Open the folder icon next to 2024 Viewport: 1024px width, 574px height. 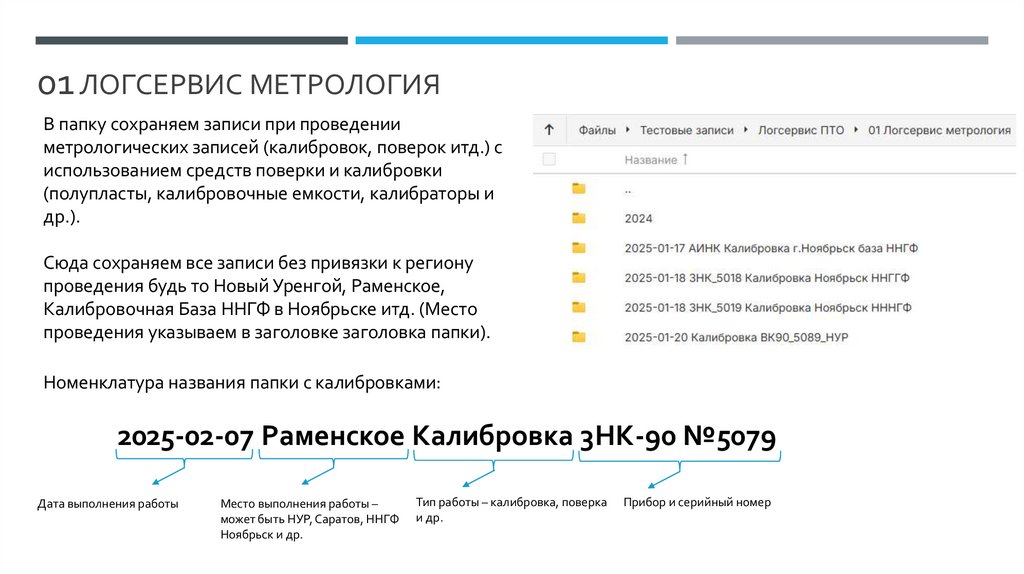(x=579, y=218)
